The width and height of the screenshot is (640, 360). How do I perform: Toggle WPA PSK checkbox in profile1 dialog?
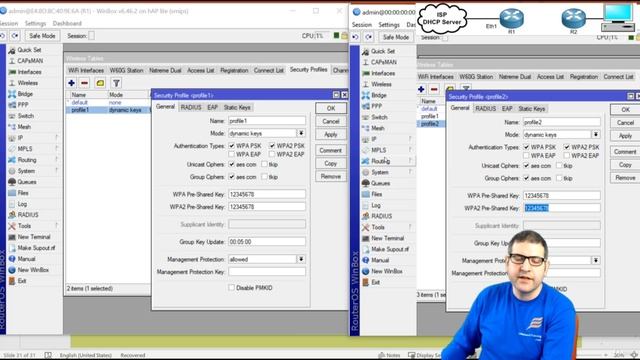(x=232, y=146)
